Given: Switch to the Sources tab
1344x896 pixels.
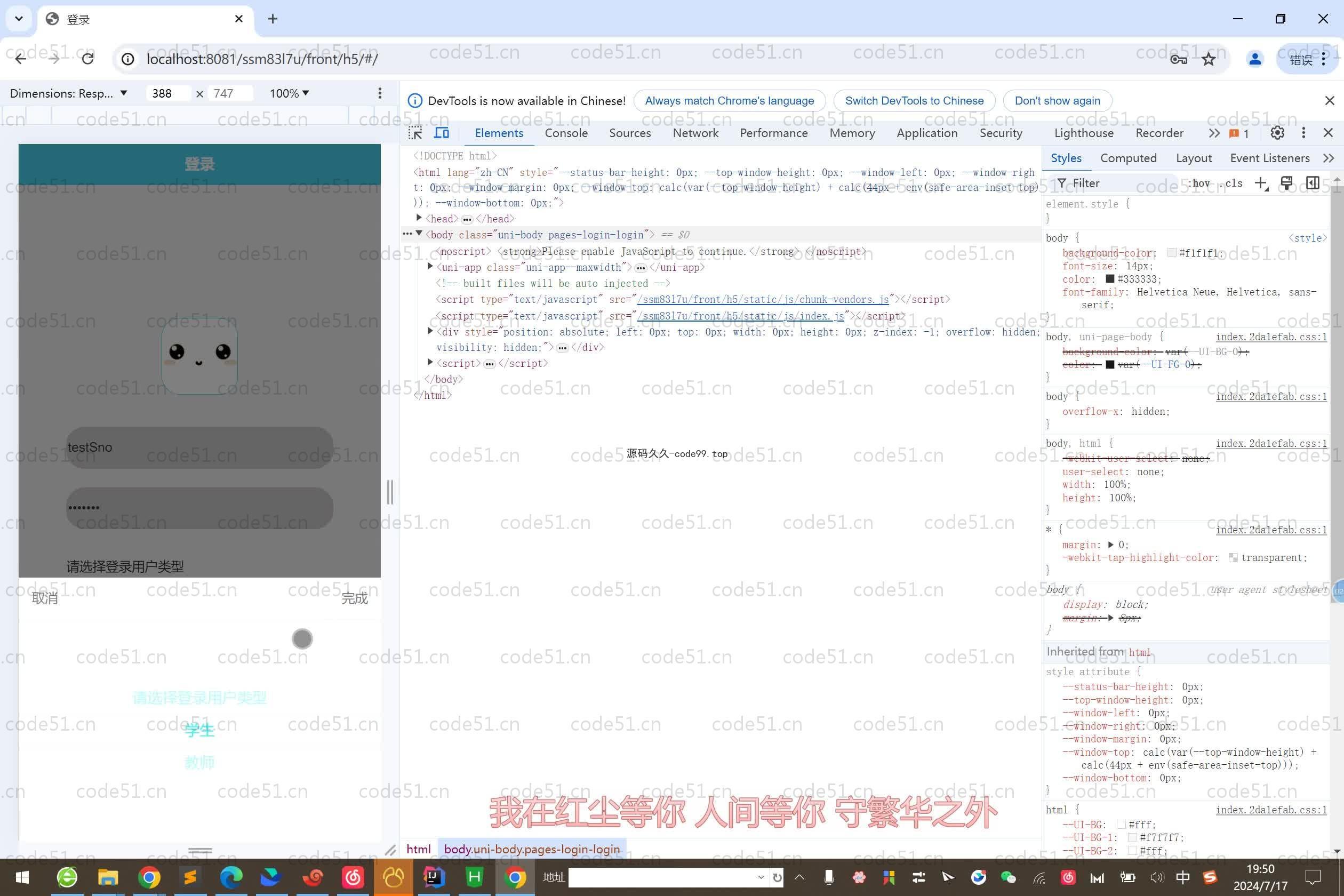Looking at the screenshot, I should (630, 133).
